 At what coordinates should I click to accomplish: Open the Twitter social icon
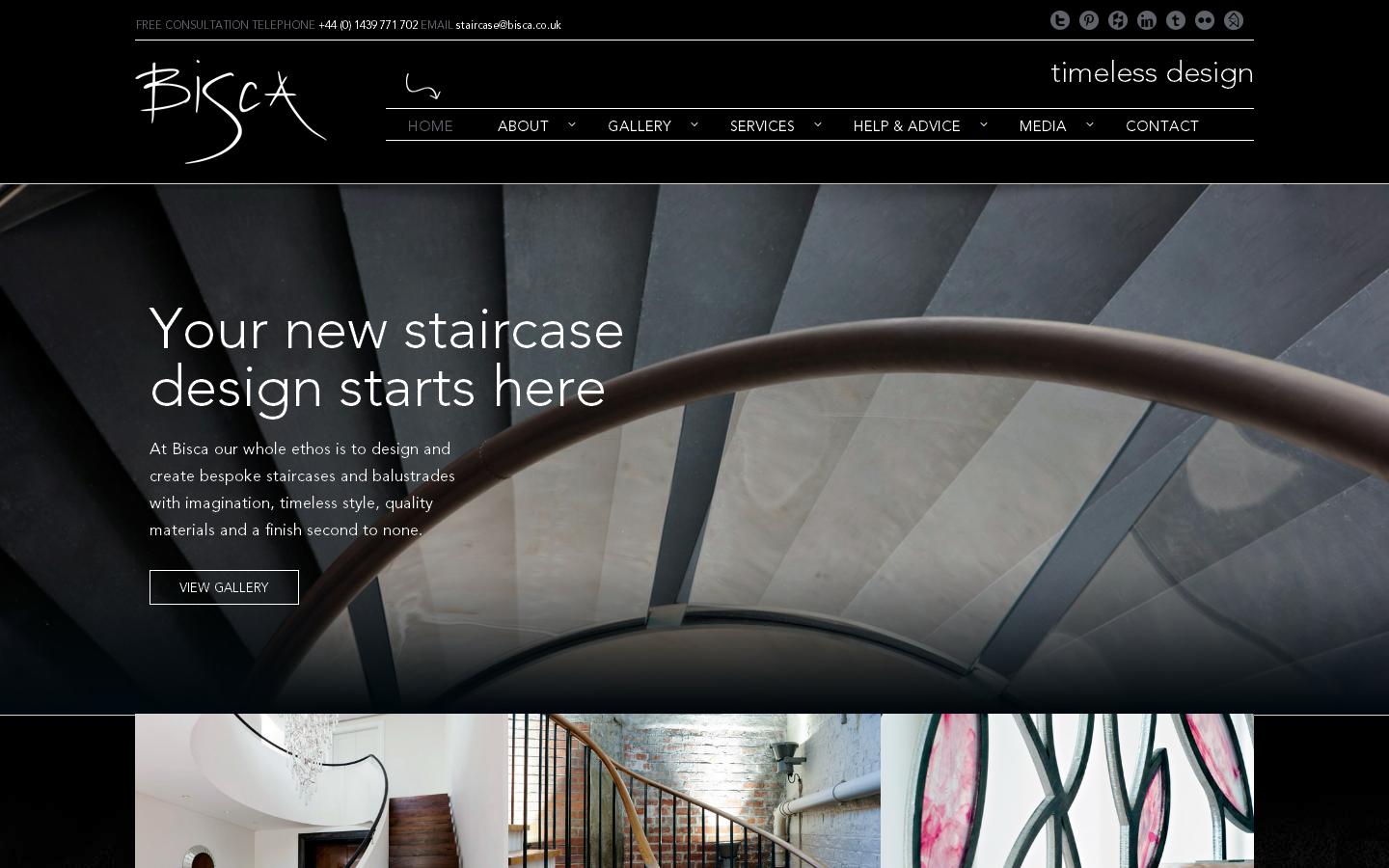[1060, 20]
